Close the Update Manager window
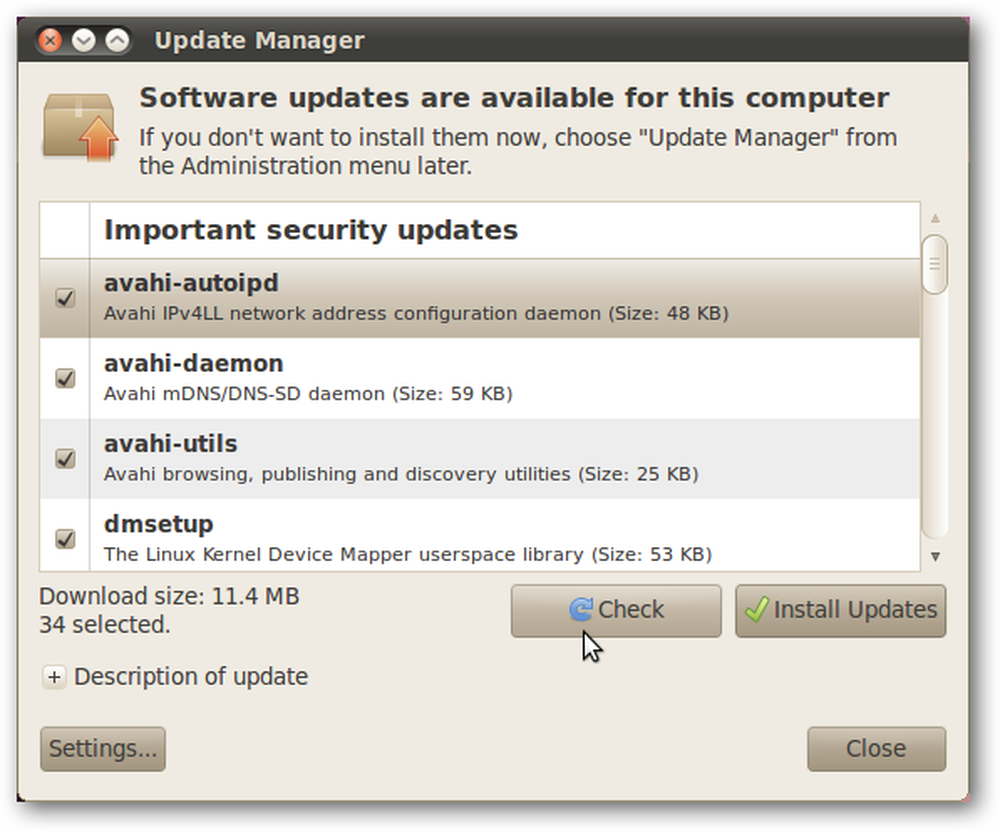The width and height of the screenshot is (1000, 832). pos(50,41)
